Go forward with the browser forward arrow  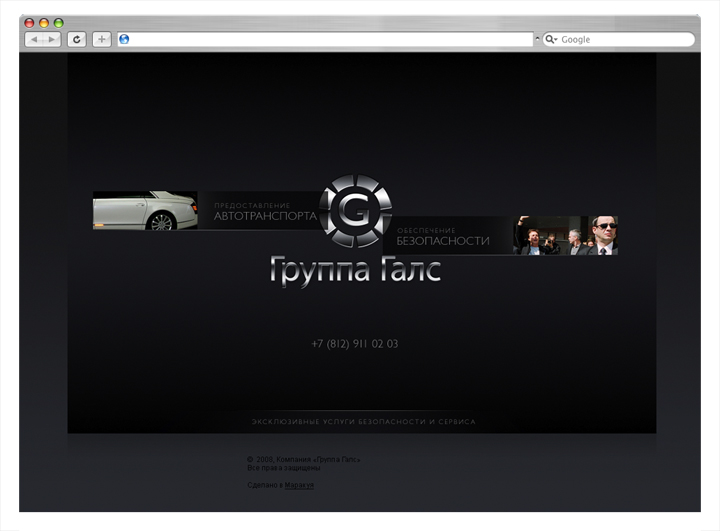(x=52, y=40)
